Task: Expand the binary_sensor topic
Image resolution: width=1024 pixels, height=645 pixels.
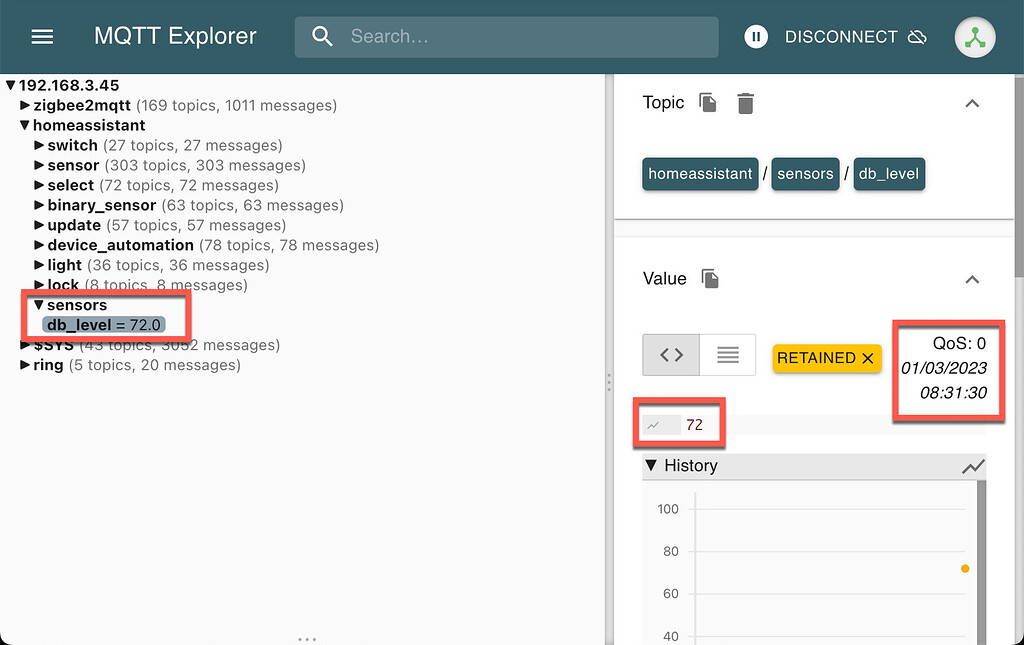Action: tap(39, 205)
